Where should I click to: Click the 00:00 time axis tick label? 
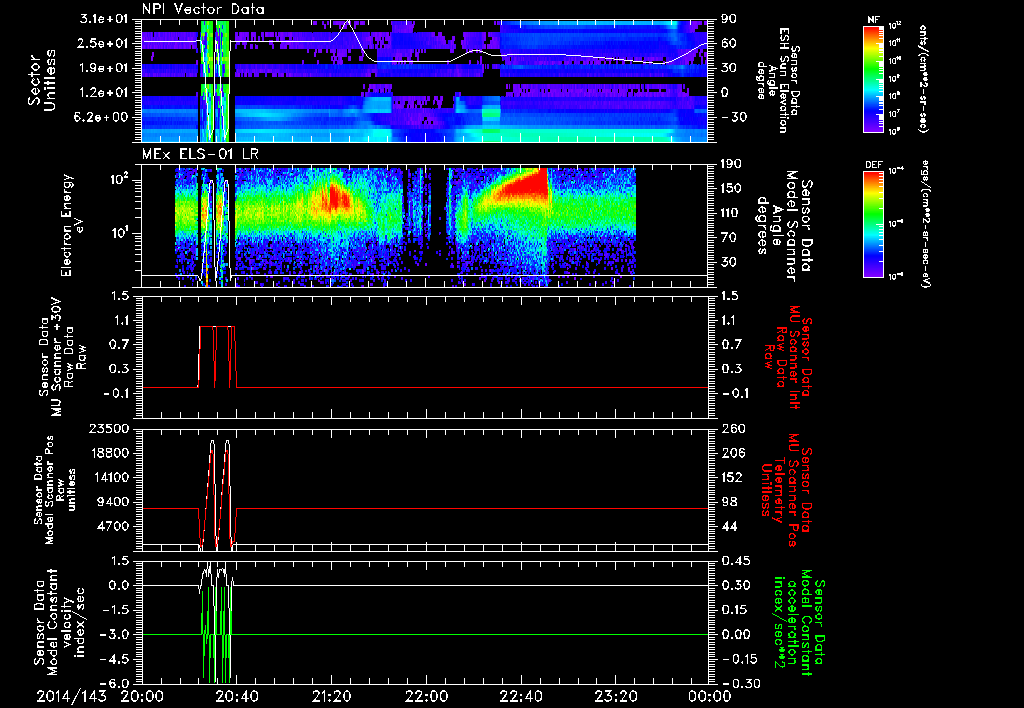pos(710,696)
